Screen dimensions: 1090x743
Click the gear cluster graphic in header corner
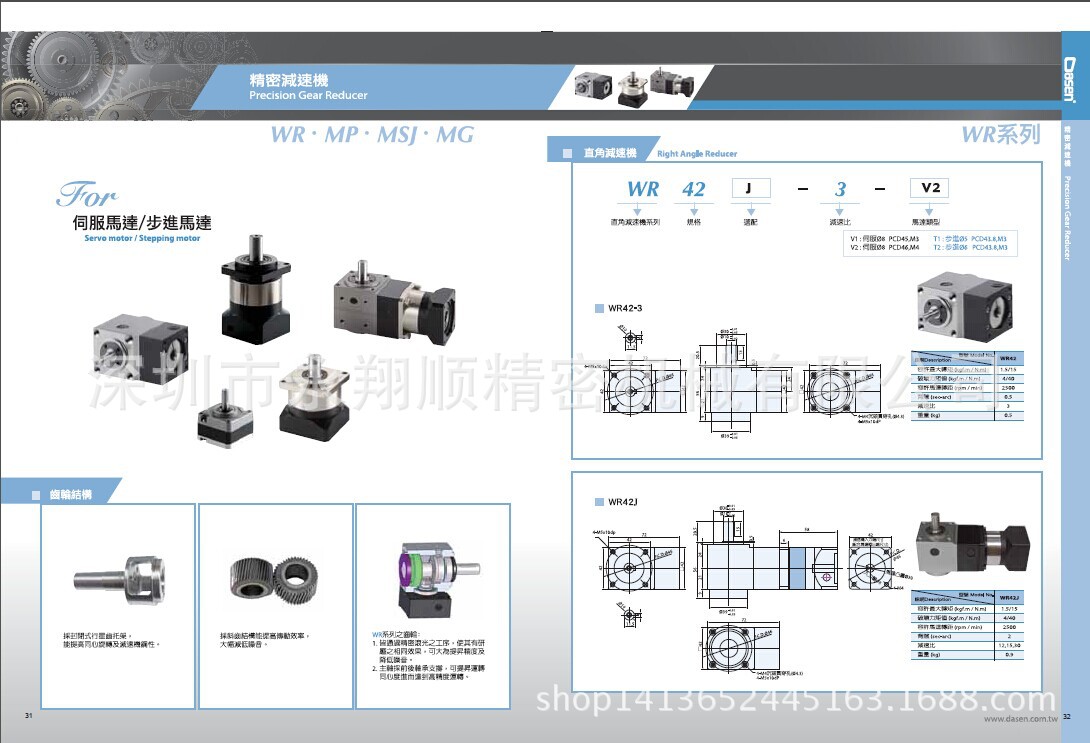click(x=40, y=78)
